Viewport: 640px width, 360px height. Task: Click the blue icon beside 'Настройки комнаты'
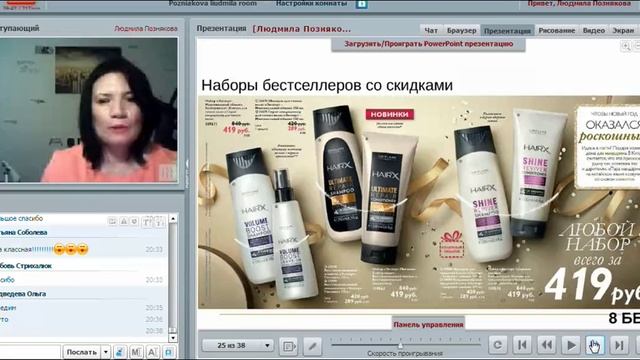point(362,4)
